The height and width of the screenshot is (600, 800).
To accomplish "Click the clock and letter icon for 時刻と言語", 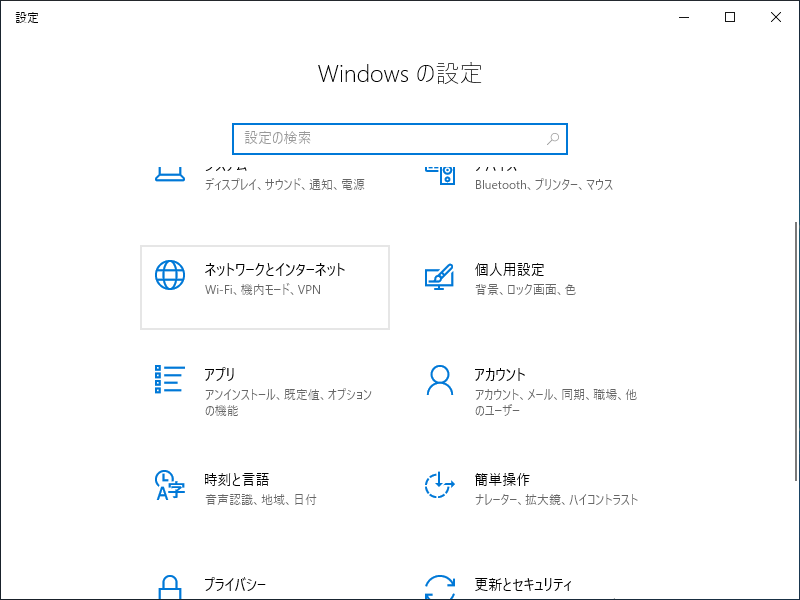I will tap(170, 485).
